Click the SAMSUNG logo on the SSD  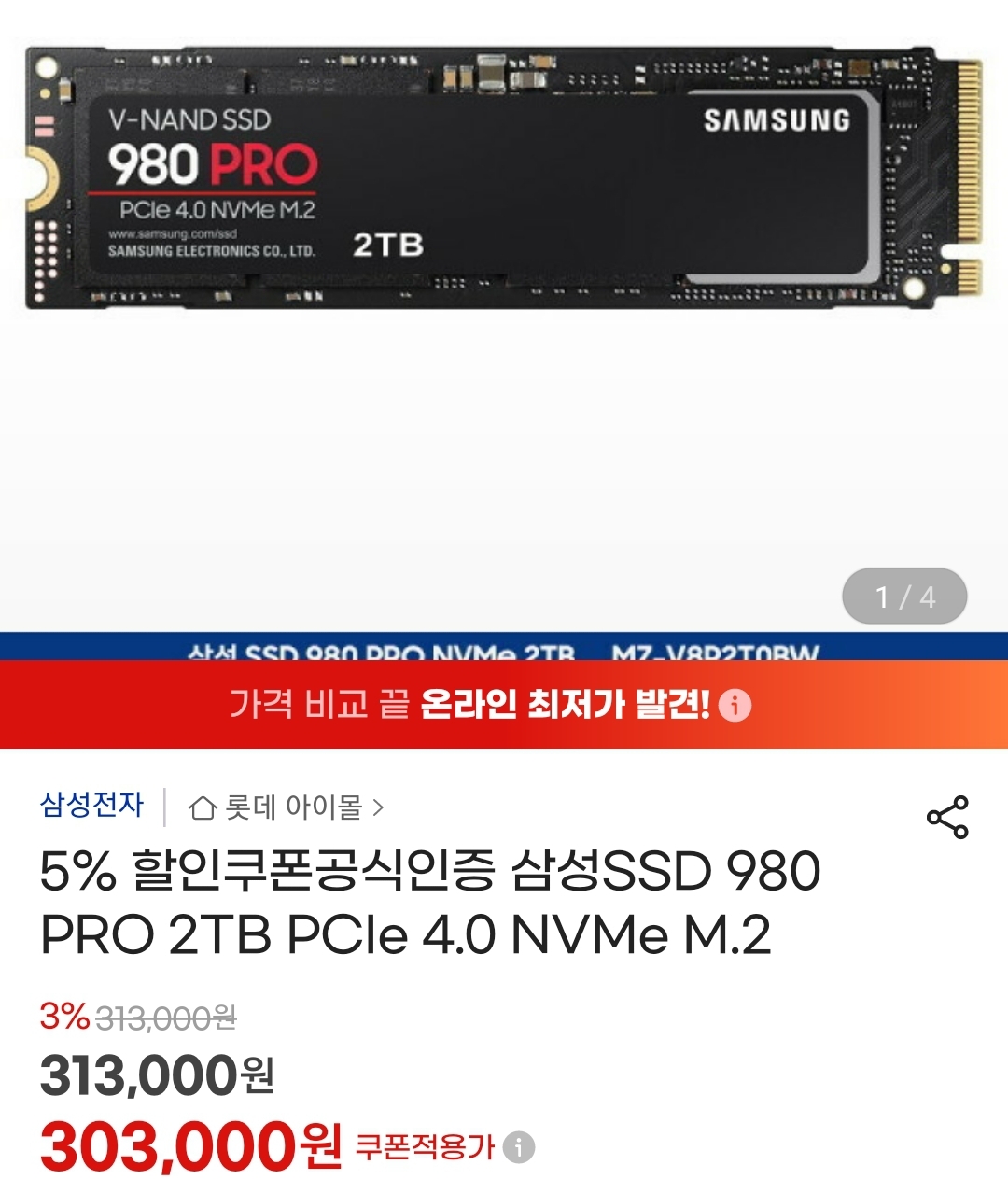pyautogui.click(x=777, y=120)
